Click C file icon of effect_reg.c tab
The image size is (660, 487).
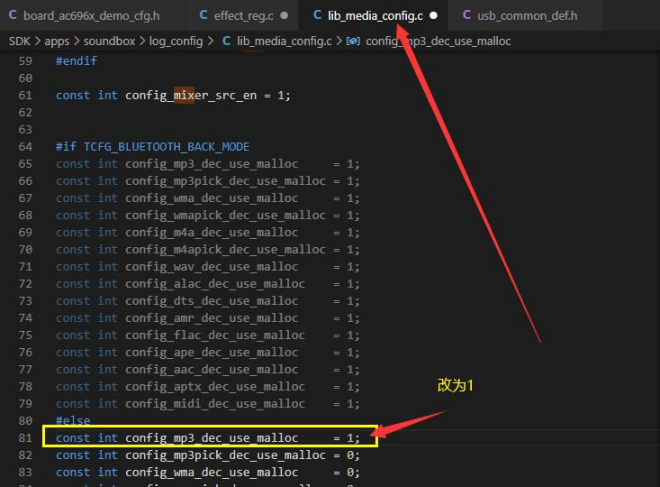[203, 15]
